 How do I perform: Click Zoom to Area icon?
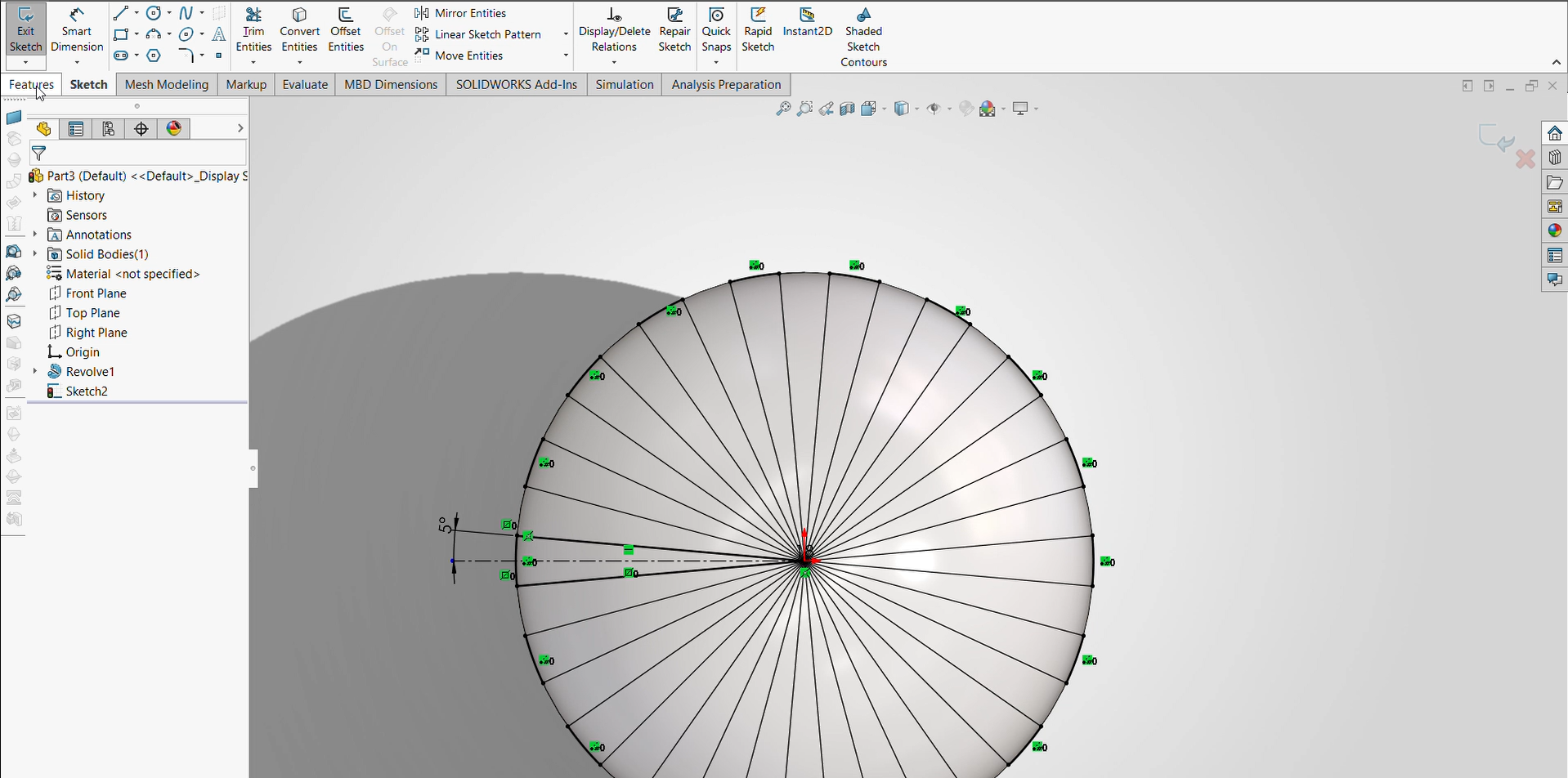tap(805, 109)
